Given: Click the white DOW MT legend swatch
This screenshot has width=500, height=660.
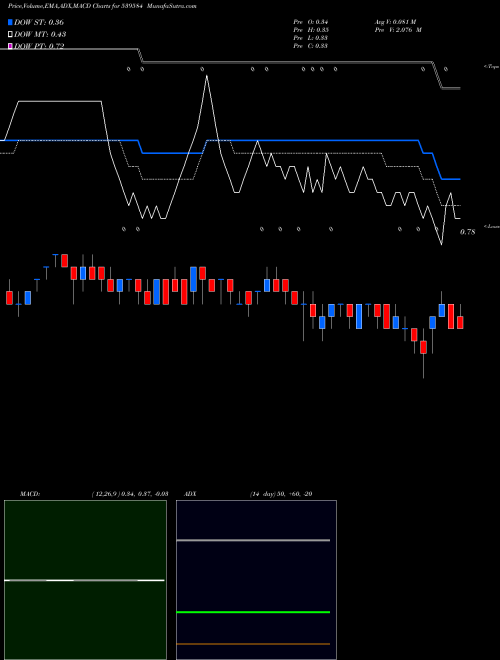Looking at the screenshot, I should [10, 35].
